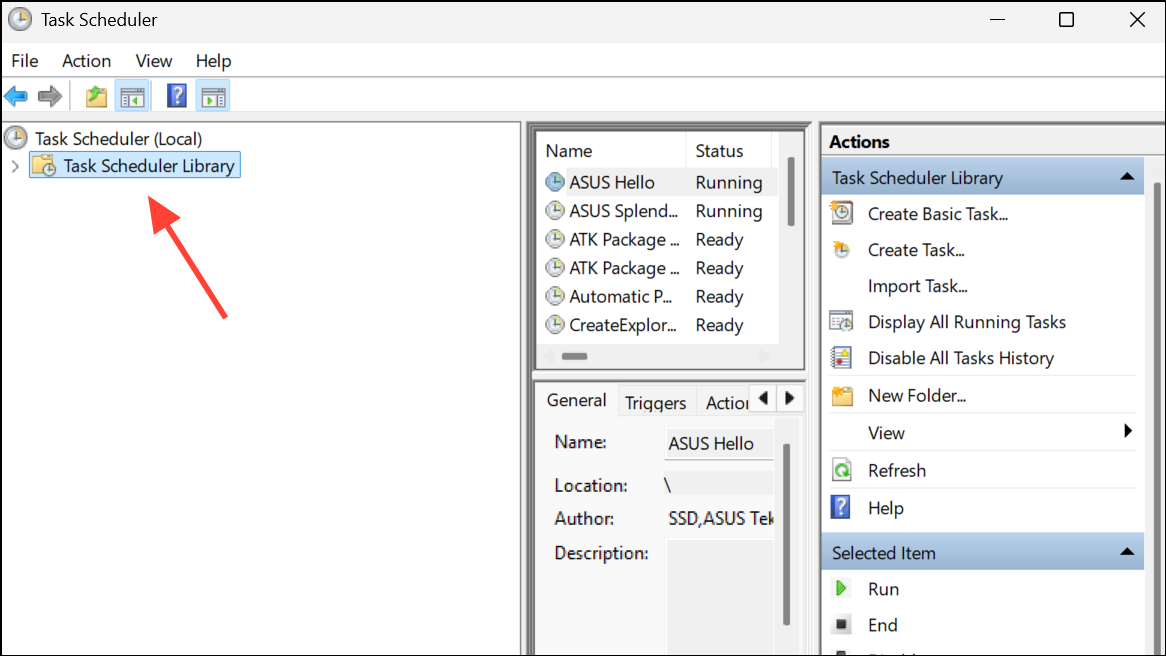Click the up-one-level folder toolbar icon
1166x656 pixels.
click(x=96, y=96)
